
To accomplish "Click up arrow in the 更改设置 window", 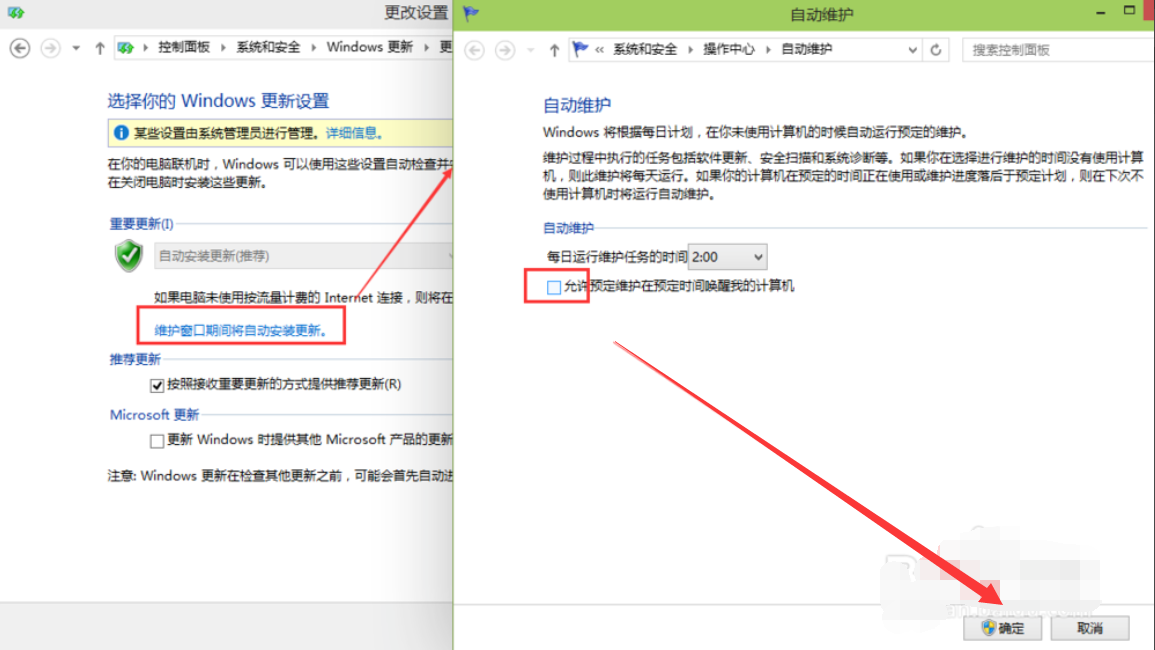I will click(99, 48).
